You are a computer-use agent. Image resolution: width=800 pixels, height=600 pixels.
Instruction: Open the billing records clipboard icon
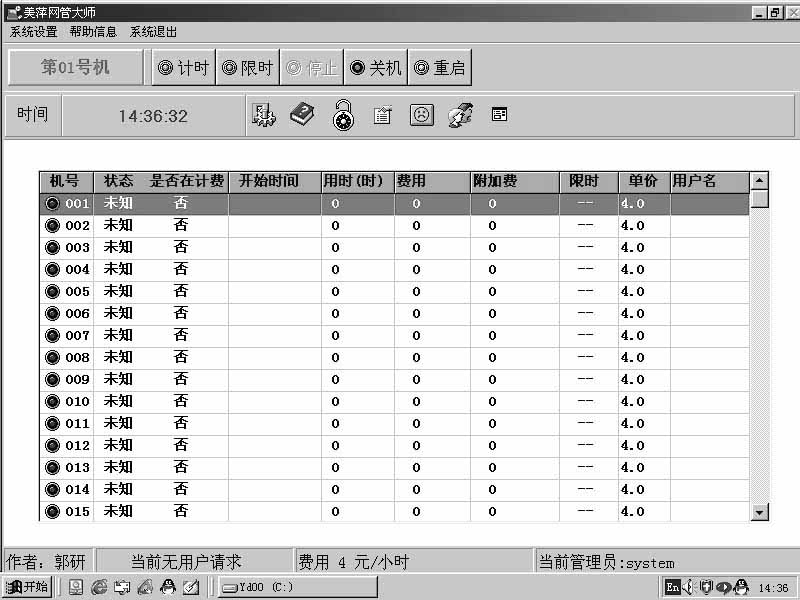click(x=383, y=114)
